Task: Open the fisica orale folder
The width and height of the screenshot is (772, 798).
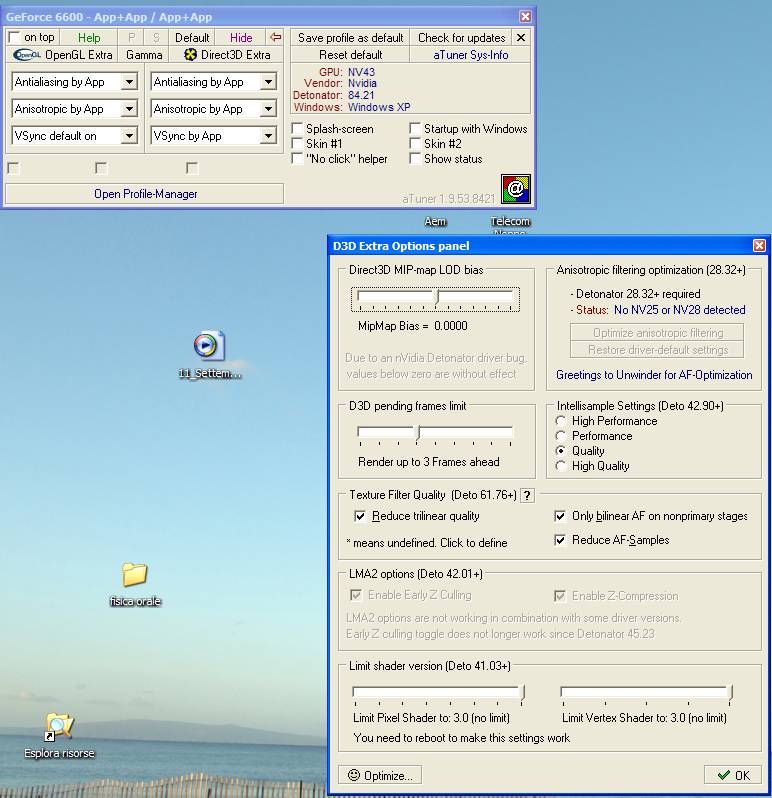Action: (134, 574)
